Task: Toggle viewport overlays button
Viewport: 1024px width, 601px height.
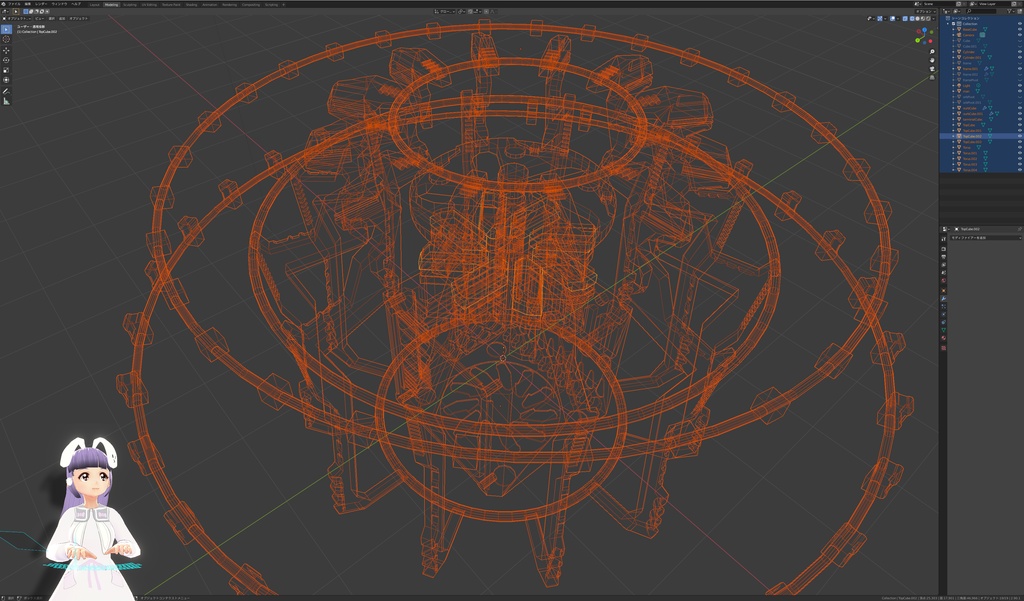Action: [893, 18]
